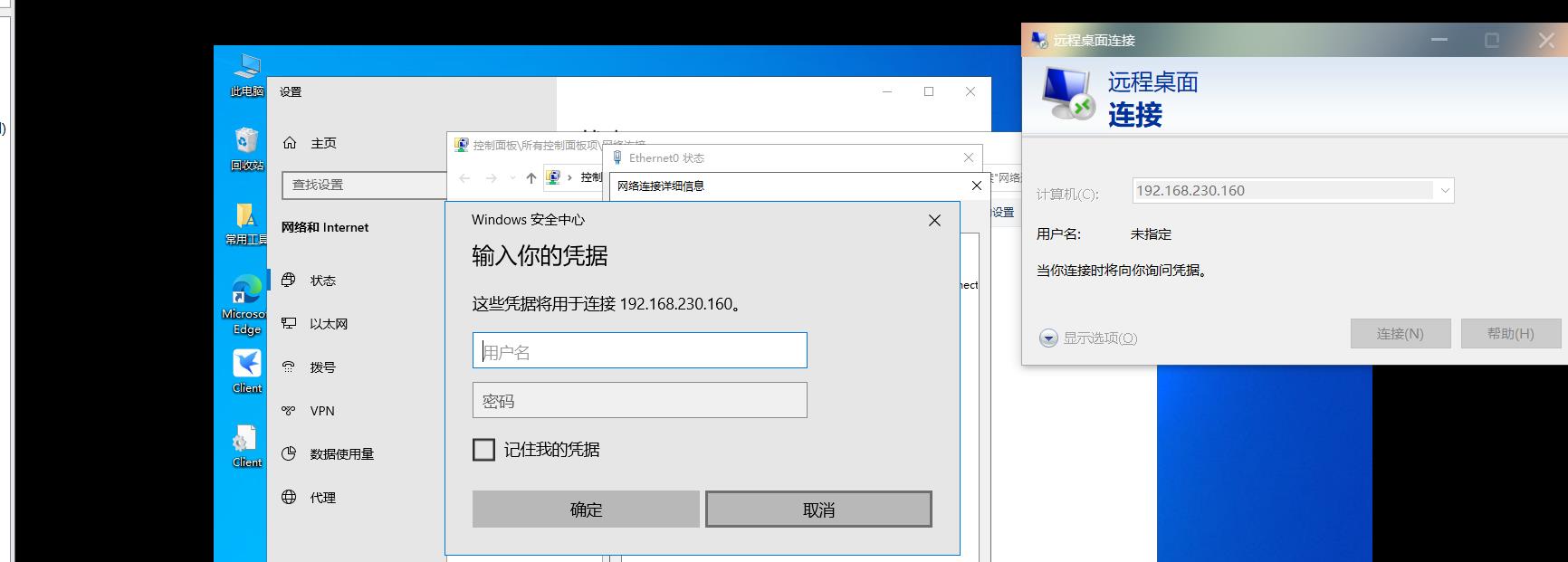
Task: Open the 此电脑 desktop icon
Action: pos(246,75)
